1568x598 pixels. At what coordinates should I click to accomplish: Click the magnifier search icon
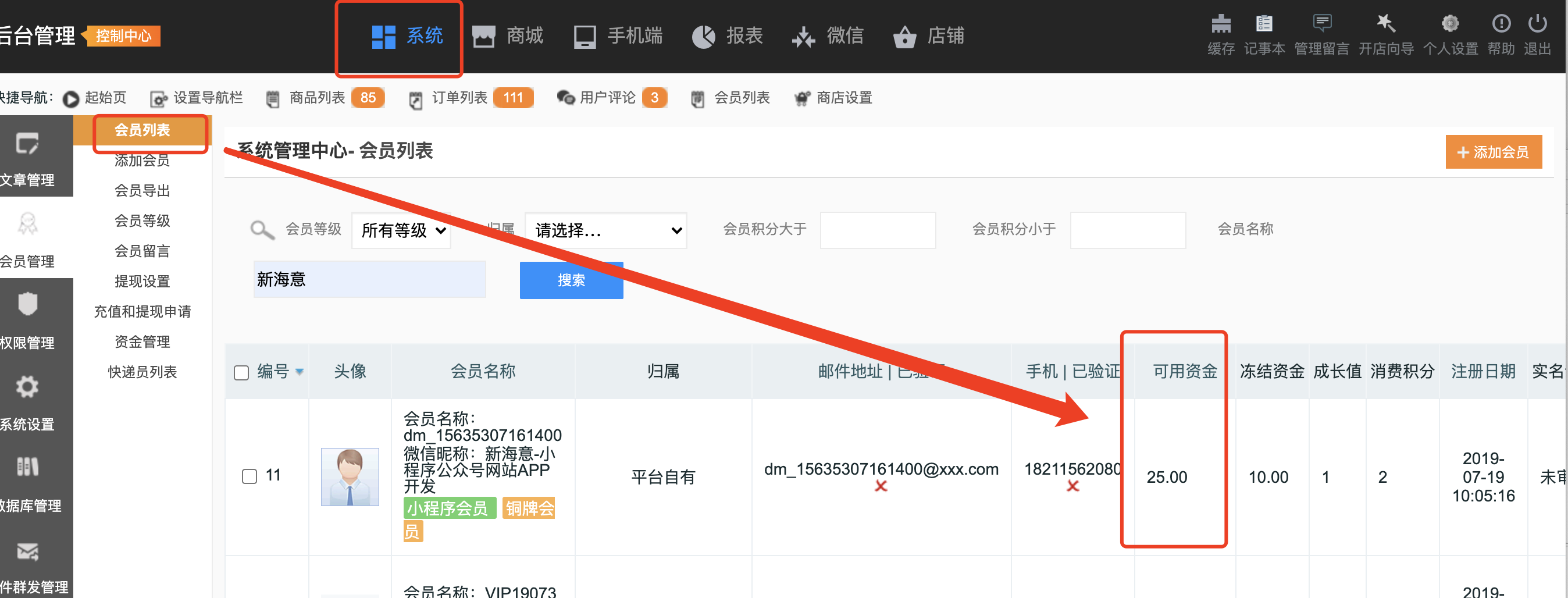tap(262, 230)
